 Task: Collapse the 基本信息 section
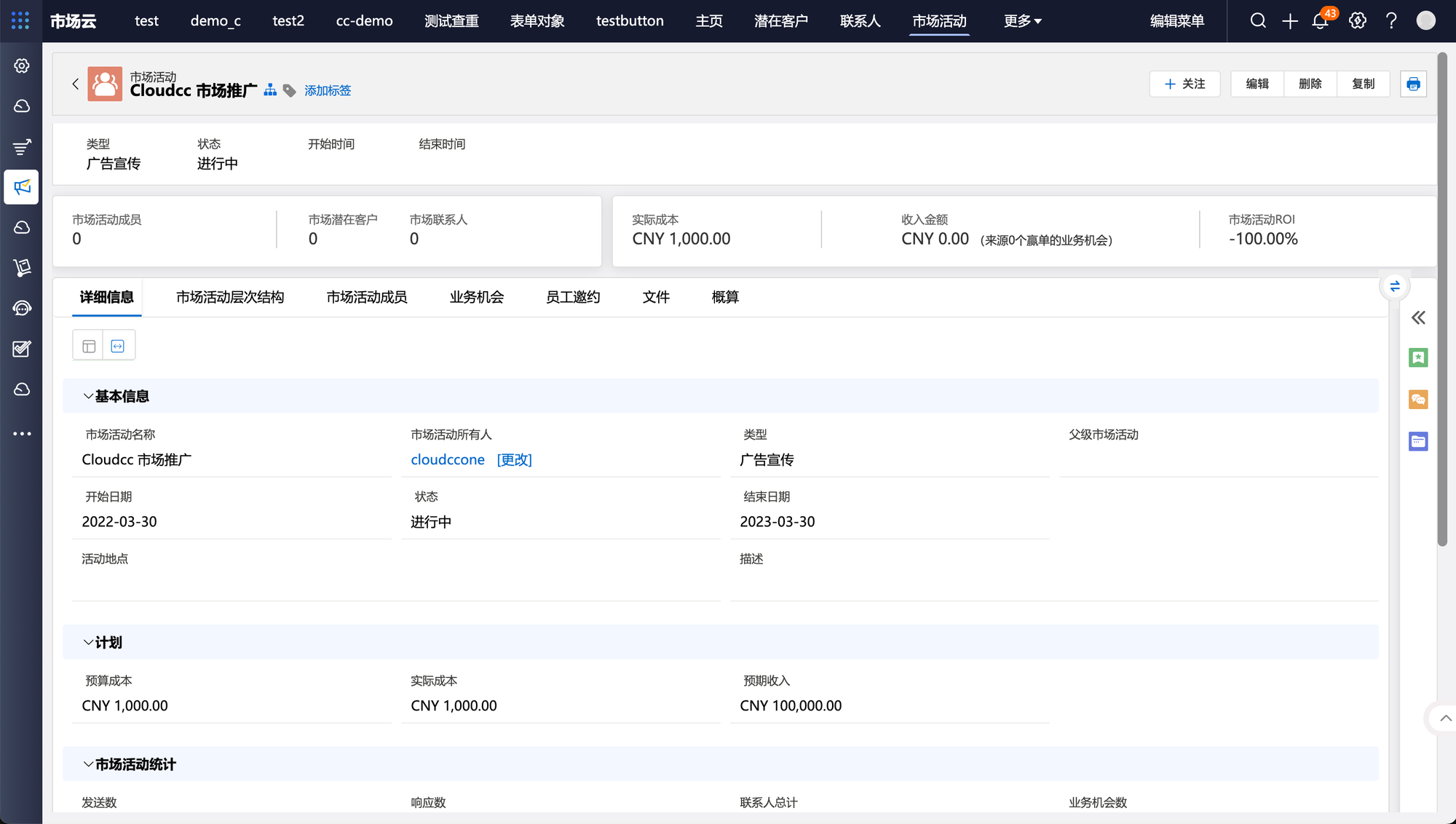tap(88, 396)
